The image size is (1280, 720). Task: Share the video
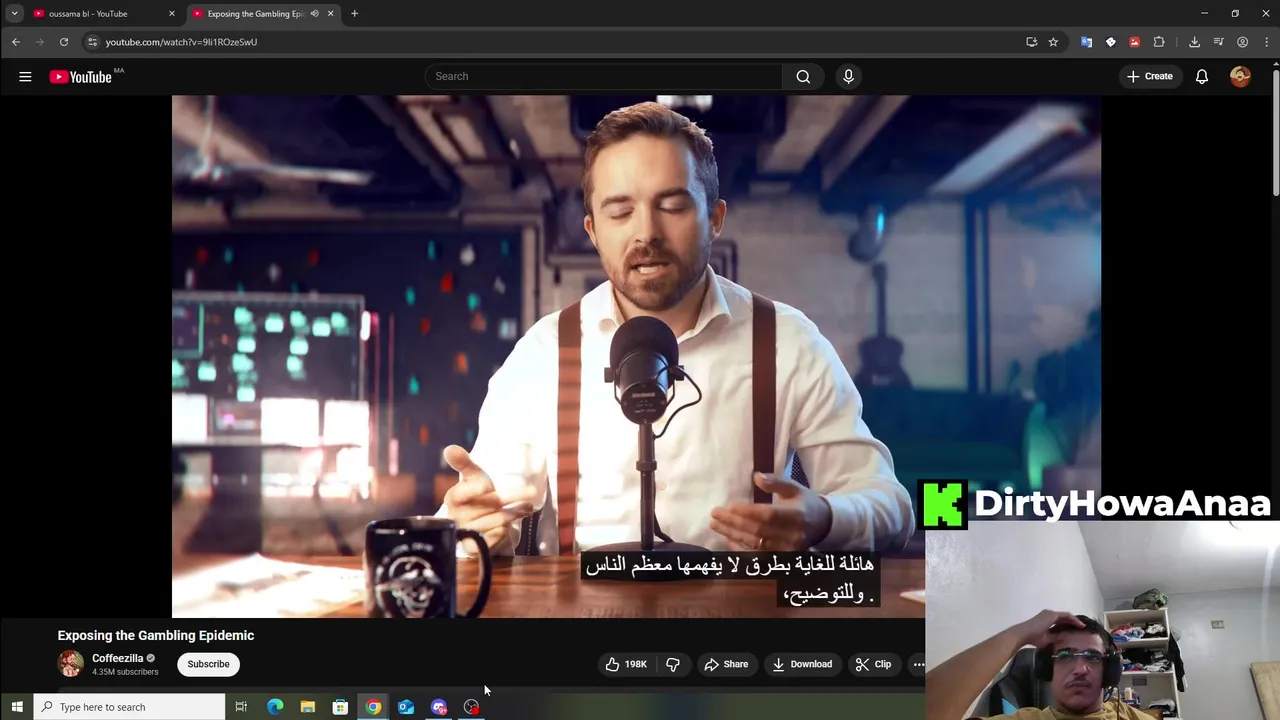(x=726, y=664)
